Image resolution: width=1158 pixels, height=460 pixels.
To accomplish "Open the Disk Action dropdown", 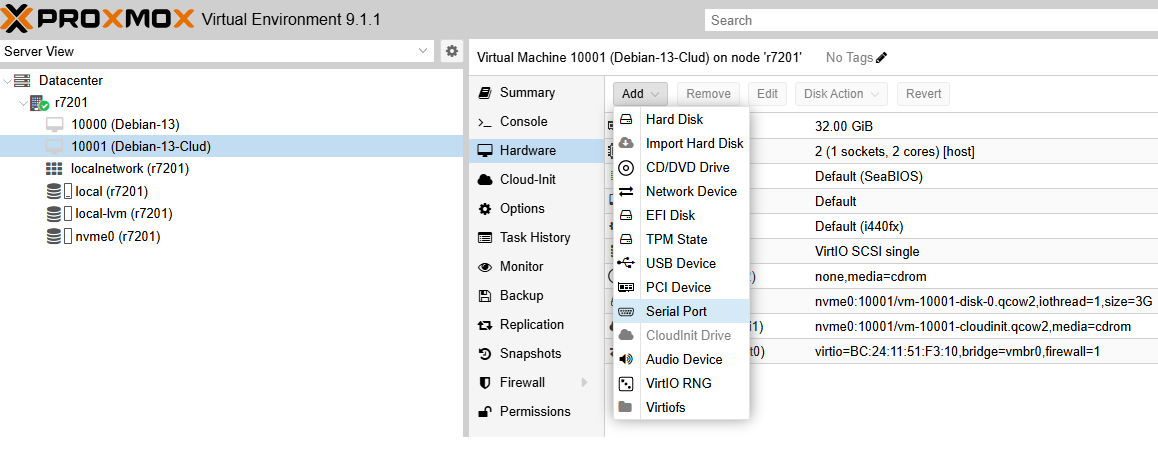I will click(x=841, y=94).
